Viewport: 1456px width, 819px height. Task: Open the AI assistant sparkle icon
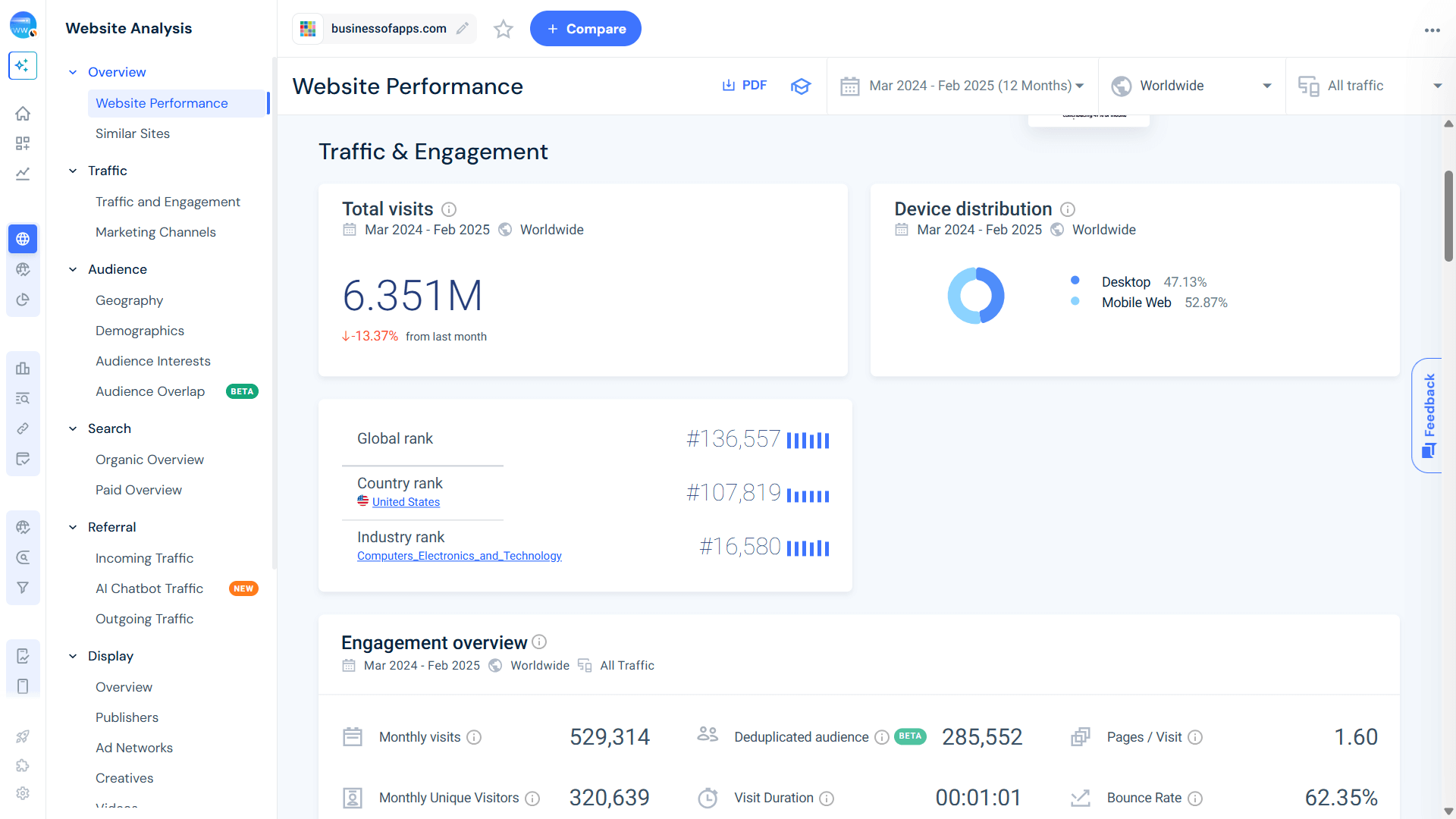[23, 66]
